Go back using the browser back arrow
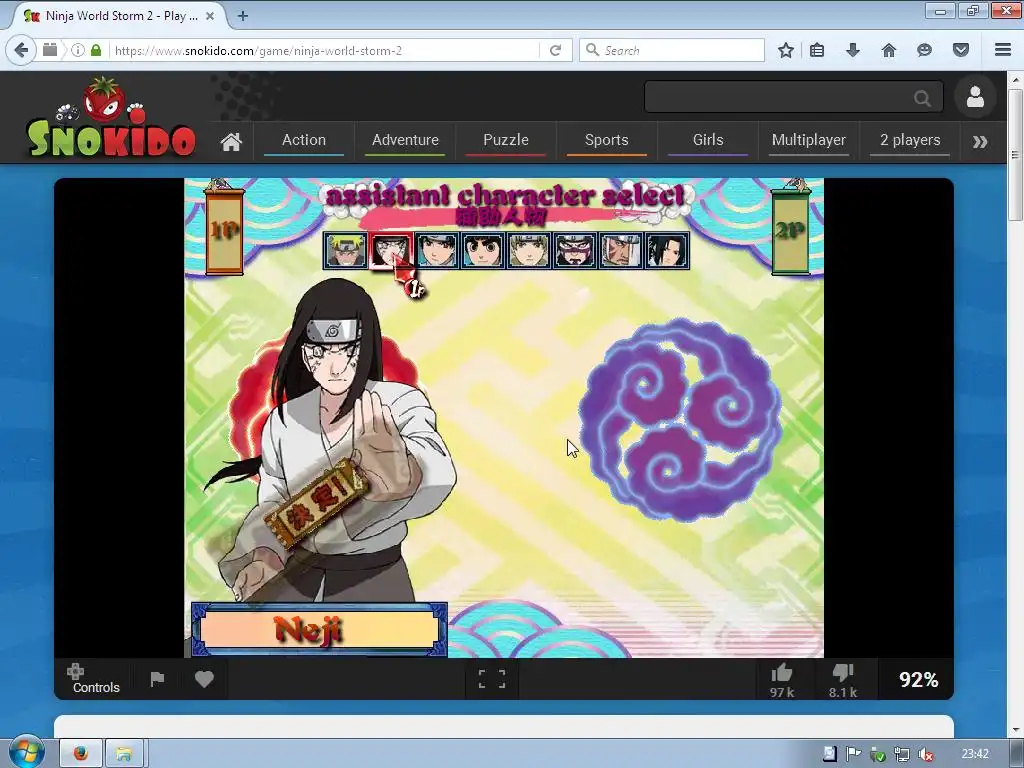Viewport: 1024px width, 768px height. click(22, 50)
